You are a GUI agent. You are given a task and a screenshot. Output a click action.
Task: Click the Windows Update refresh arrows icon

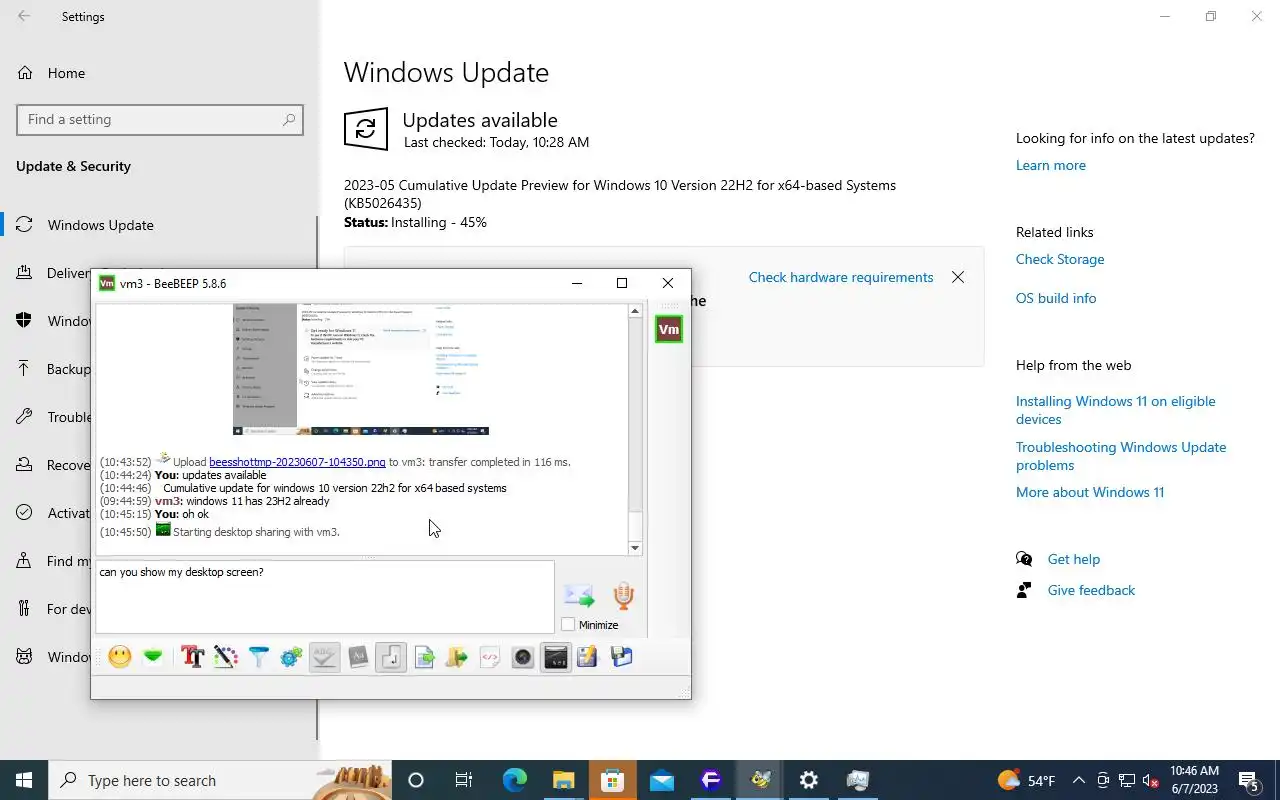pyautogui.click(x=366, y=130)
